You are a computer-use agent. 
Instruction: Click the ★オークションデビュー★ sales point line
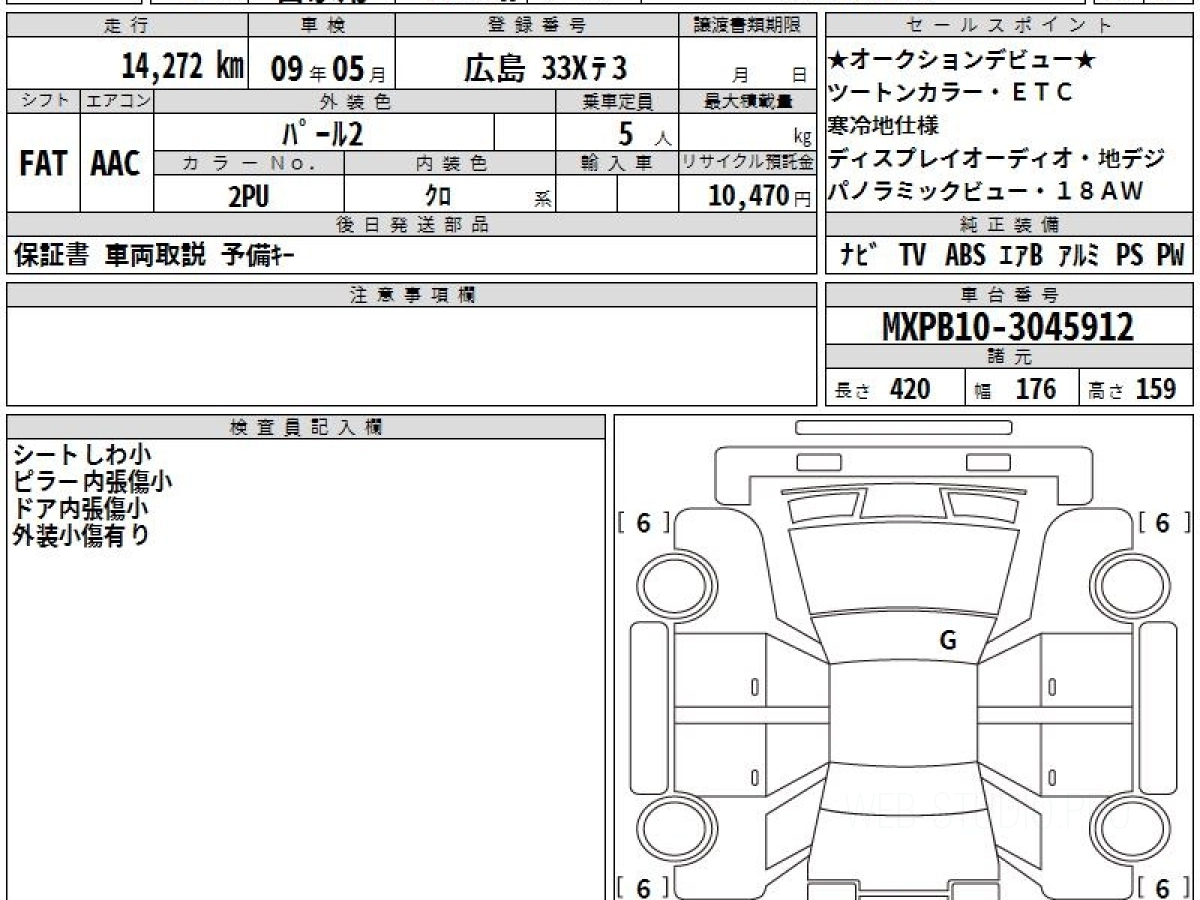coord(962,61)
